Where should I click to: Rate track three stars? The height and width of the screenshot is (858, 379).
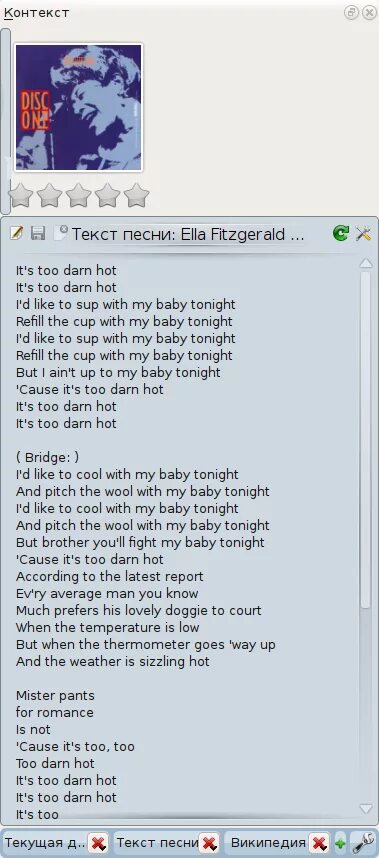(79, 195)
